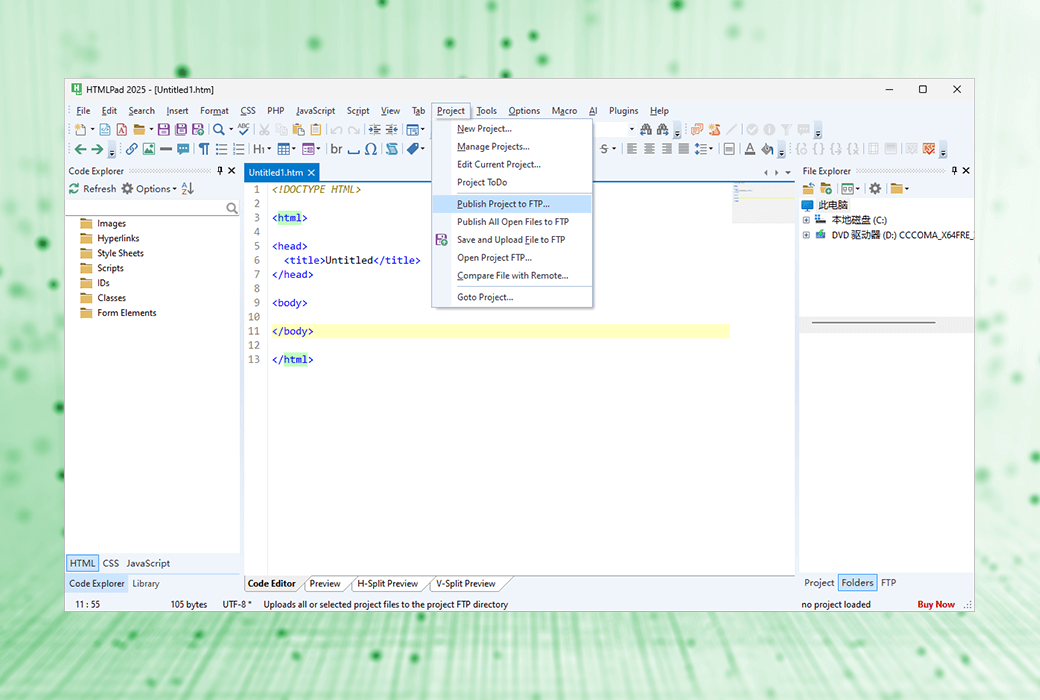Screen dimensions: 1040x700
Task: Switch to H-Split Preview tab
Action: click(387, 584)
